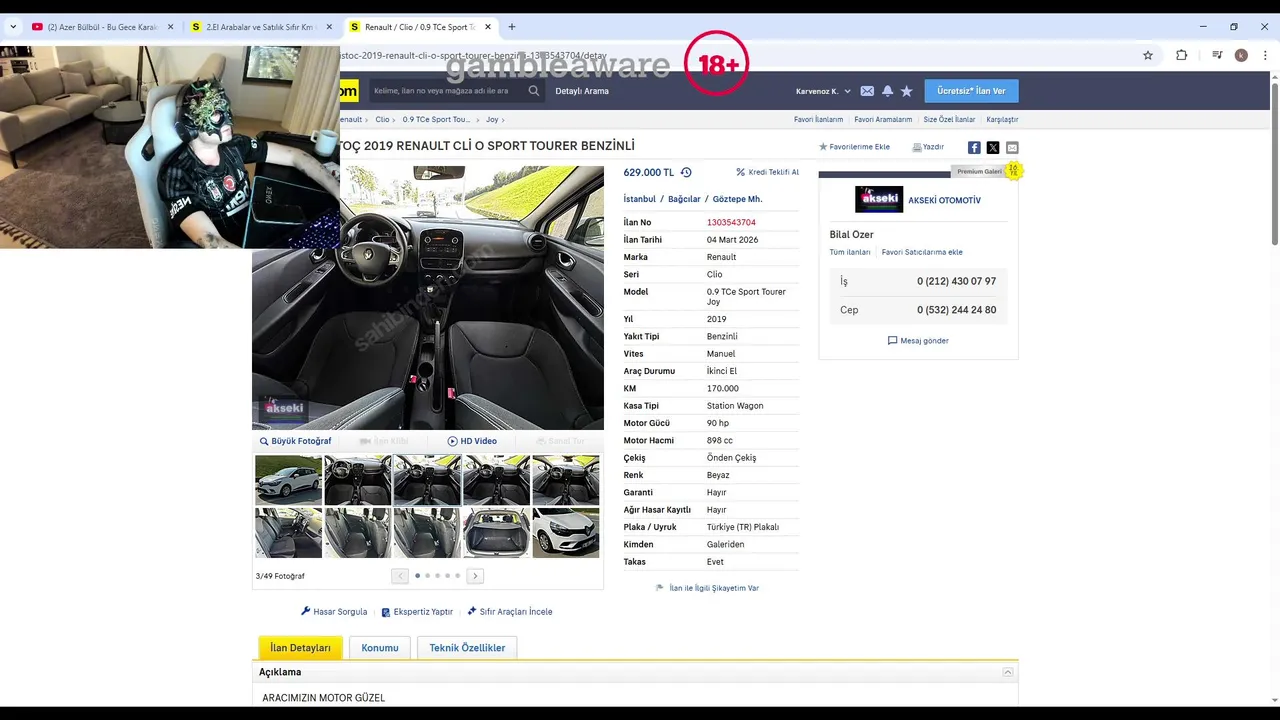
Task: Open the notifications bell icon
Action: click(x=887, y=91)
